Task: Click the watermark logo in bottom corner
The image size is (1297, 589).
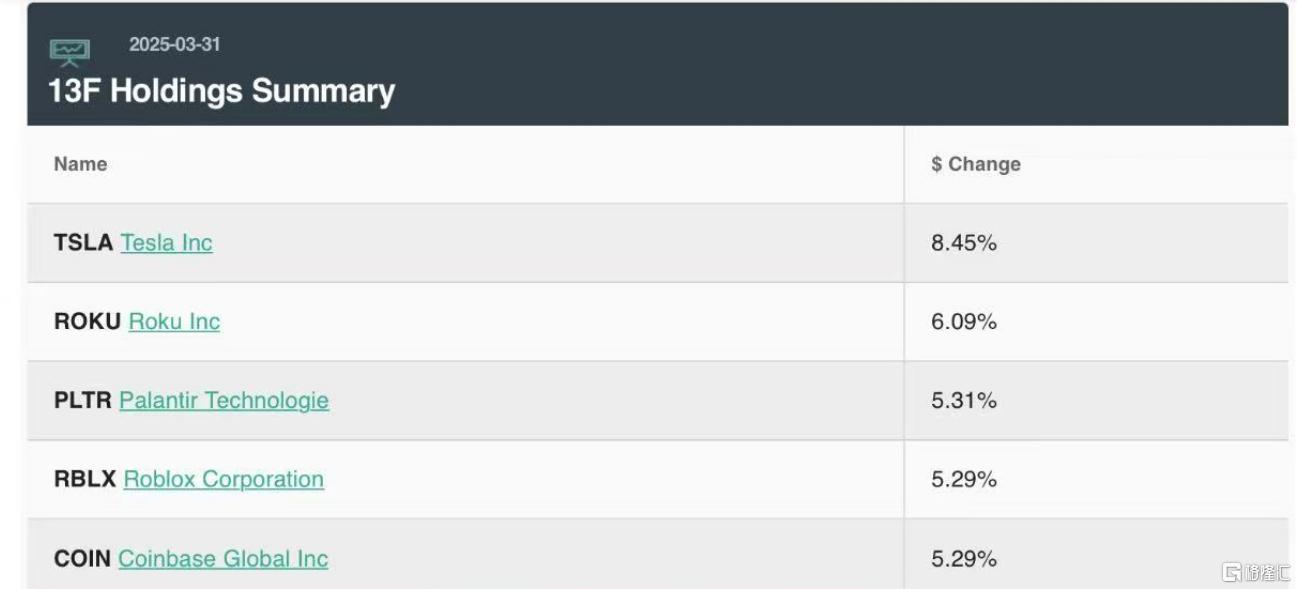Action: click(1256, 572)
